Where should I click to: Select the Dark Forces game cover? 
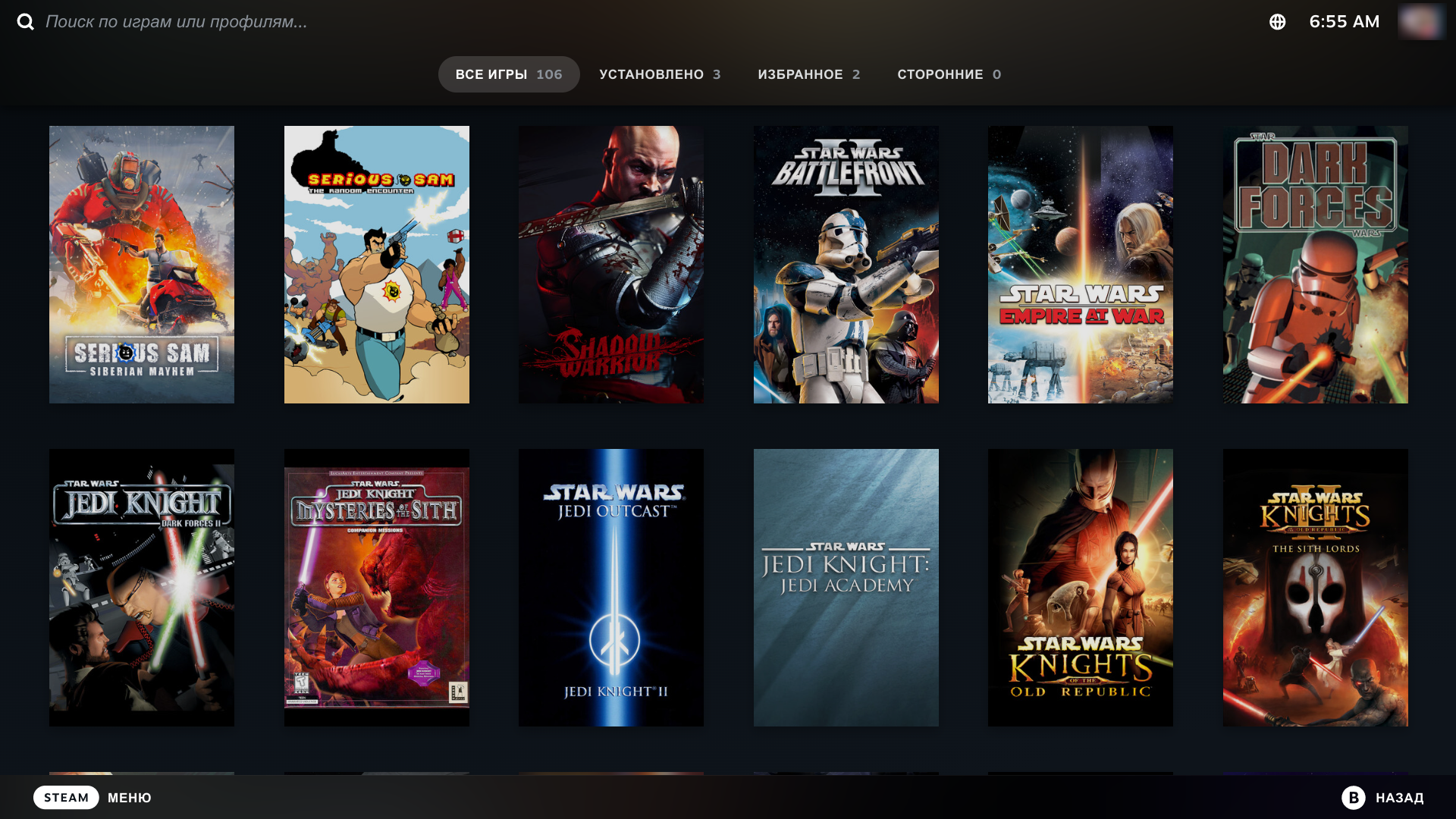[x=1316, y=265]
